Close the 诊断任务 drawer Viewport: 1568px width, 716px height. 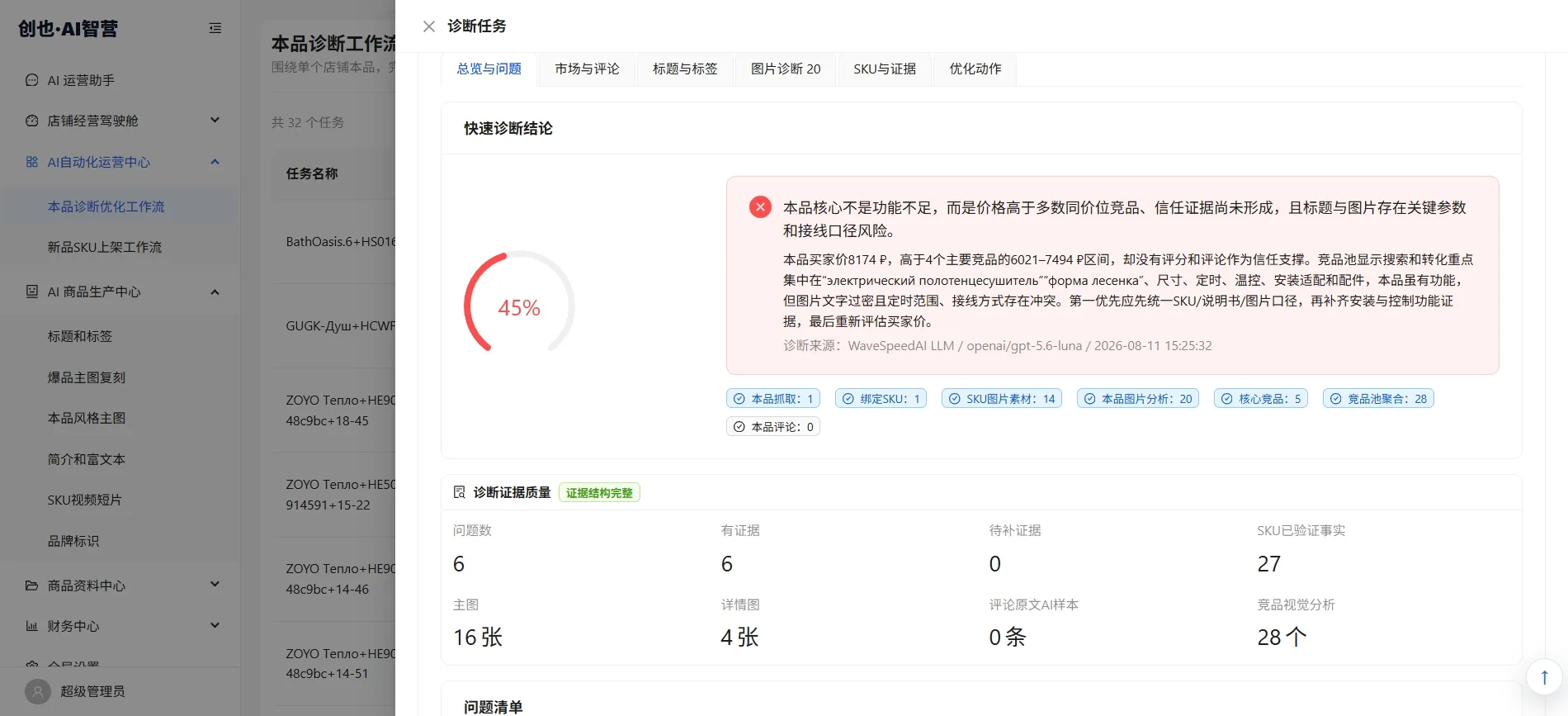pyautogui.click(x=429, y=26)
